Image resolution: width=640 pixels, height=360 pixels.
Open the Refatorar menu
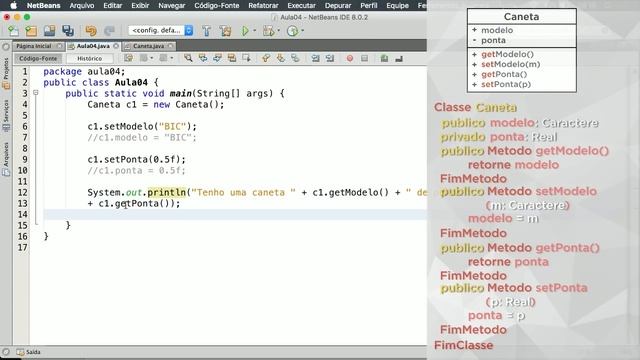263,5
